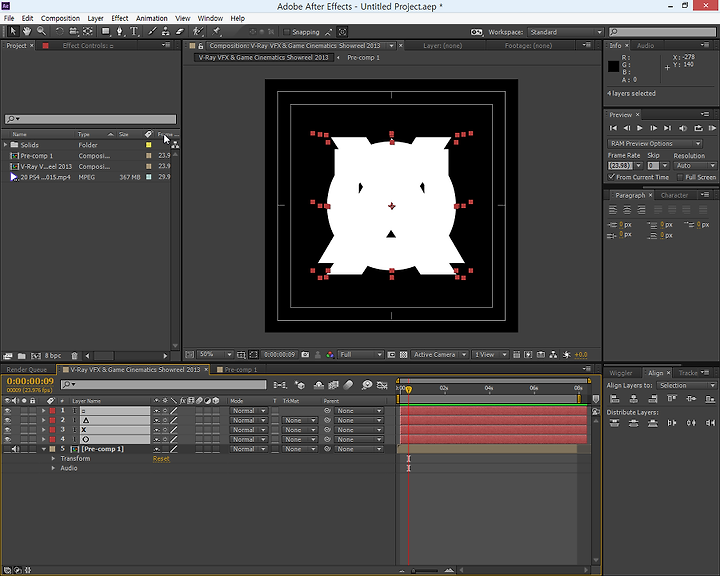Select the Selection arrow tool
Image resolution: width=720 pixels, height=576 pixels.
coord(13,31)
